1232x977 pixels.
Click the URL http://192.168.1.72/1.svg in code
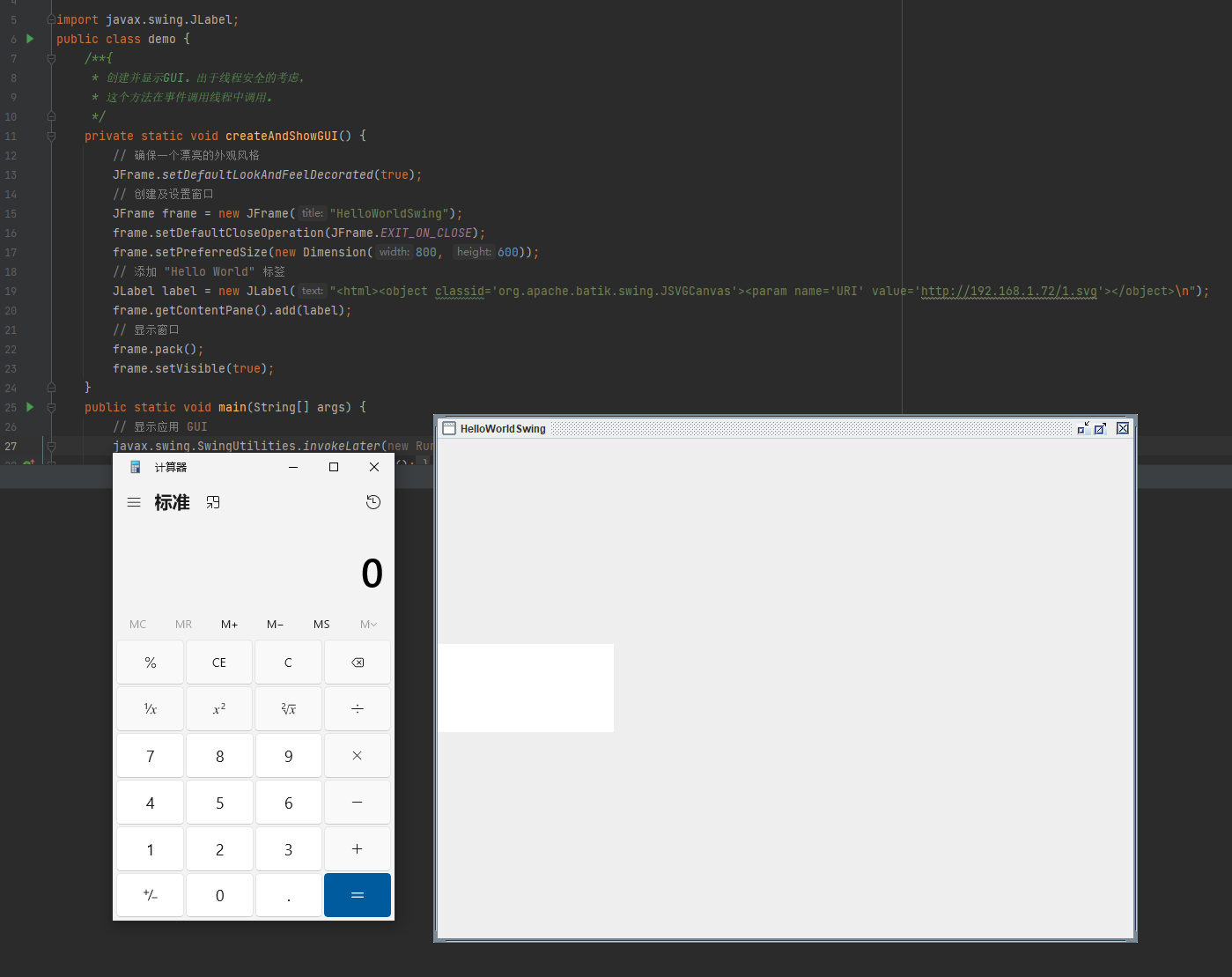coord(1009,291)
